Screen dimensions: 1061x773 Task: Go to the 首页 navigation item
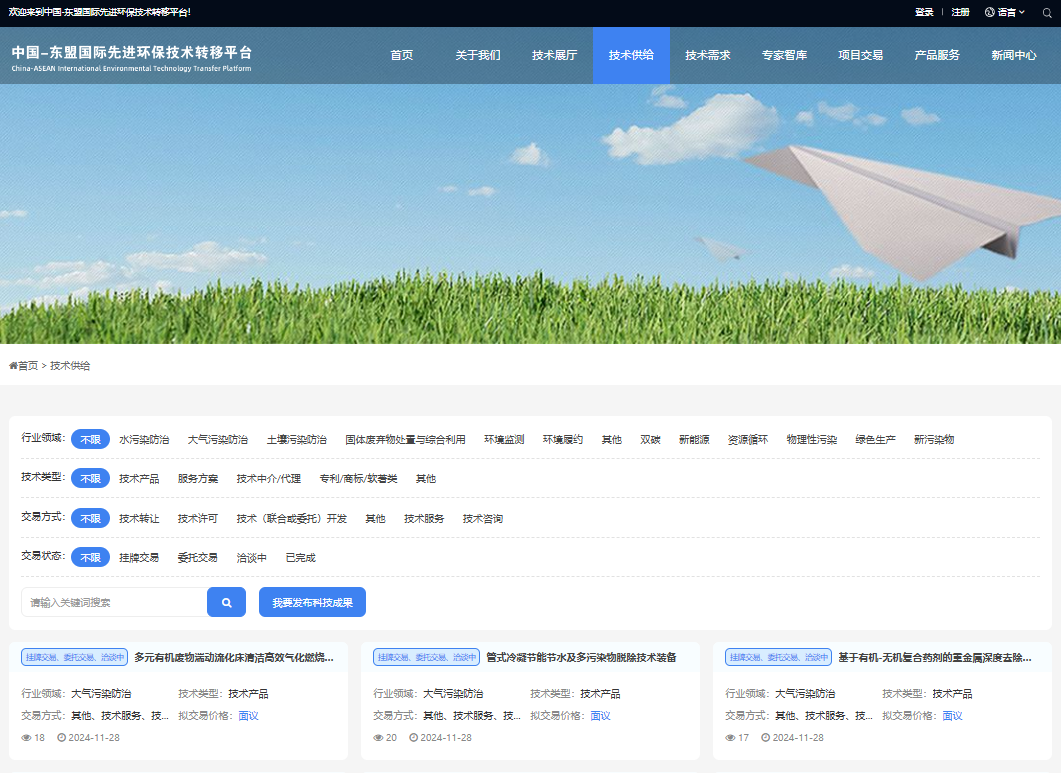pyautogui.click(x=401, y=55)
